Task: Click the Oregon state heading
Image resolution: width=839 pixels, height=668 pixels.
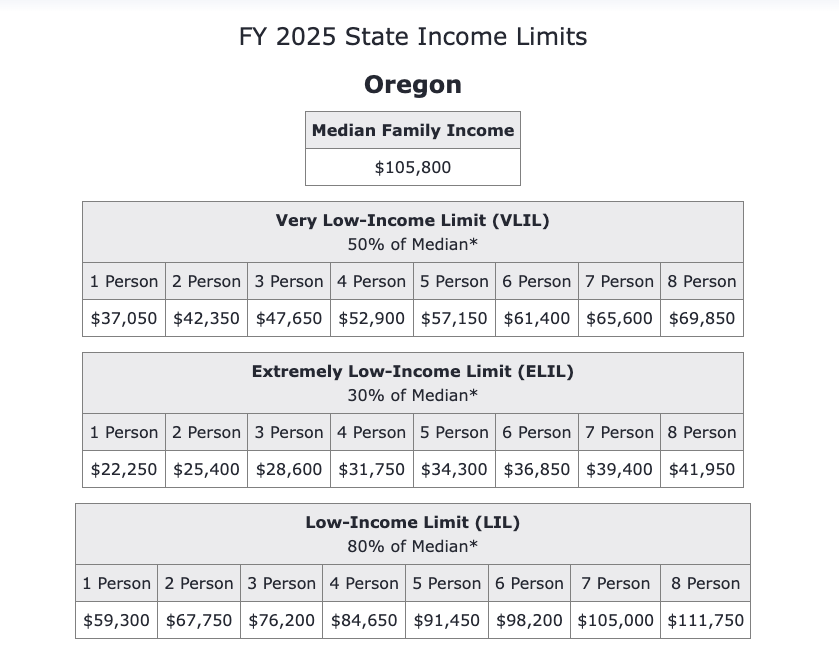Action: (413, 84)
